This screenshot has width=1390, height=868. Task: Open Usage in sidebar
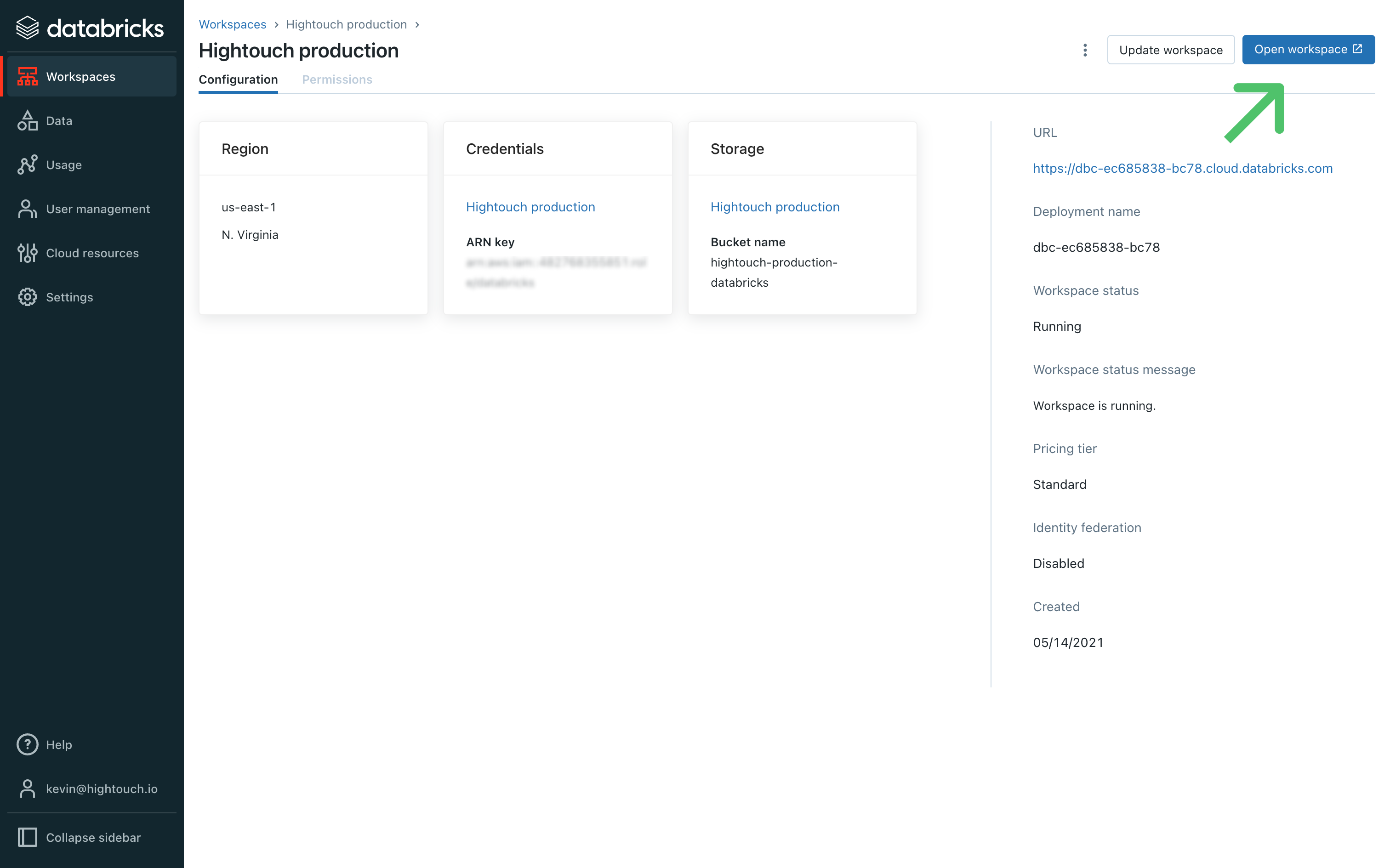click(x=91, y=165)
